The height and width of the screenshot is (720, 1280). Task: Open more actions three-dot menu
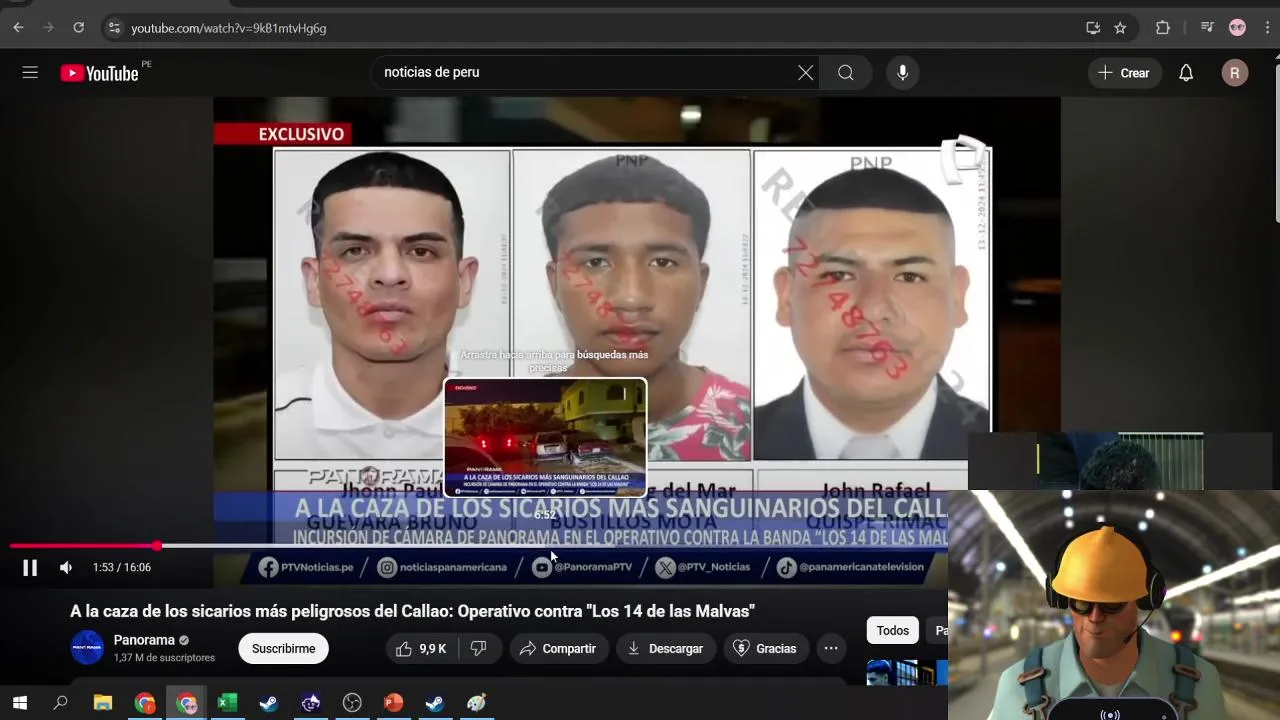click(x=831, y=649)
